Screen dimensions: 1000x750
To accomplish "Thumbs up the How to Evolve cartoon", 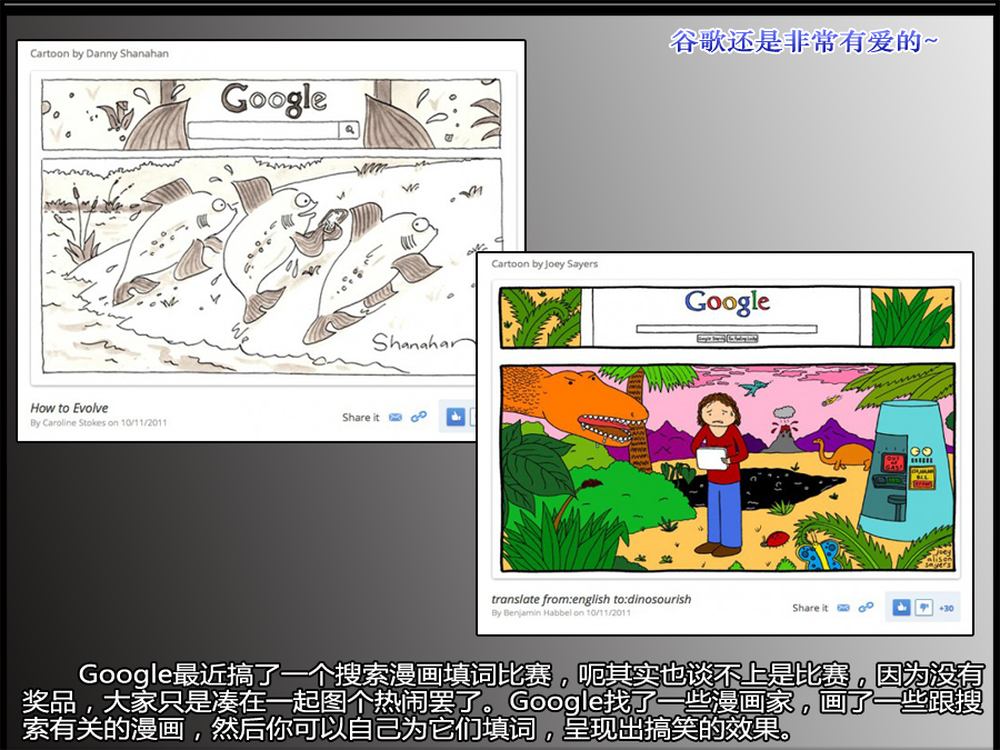I will pos(455,417).
